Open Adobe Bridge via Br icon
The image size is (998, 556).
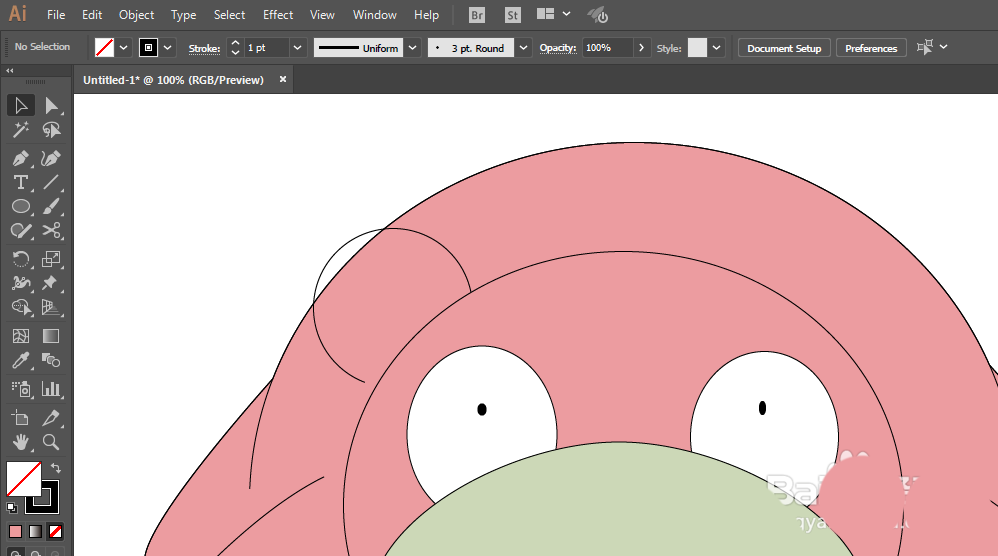[x=478, y=15]
